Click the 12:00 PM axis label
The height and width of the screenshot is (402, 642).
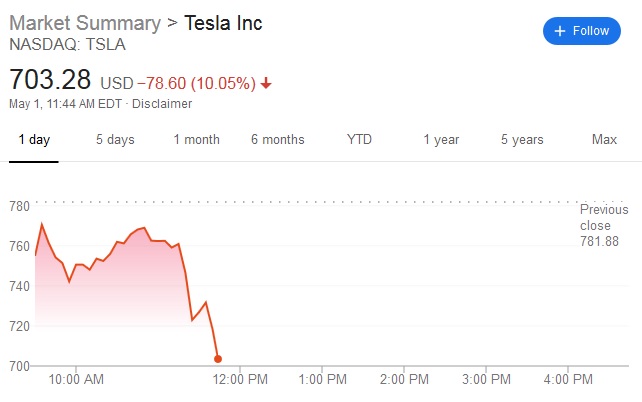pos(242,380)
